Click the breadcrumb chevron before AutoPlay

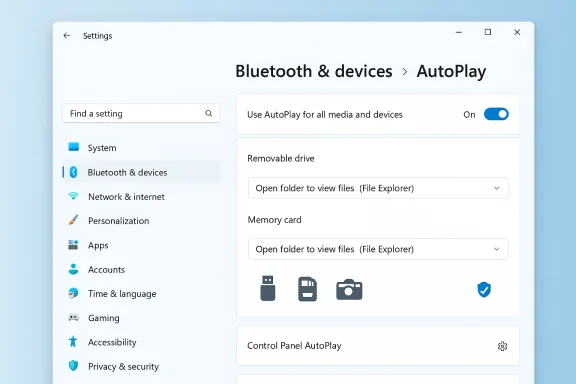click(404, 72)
